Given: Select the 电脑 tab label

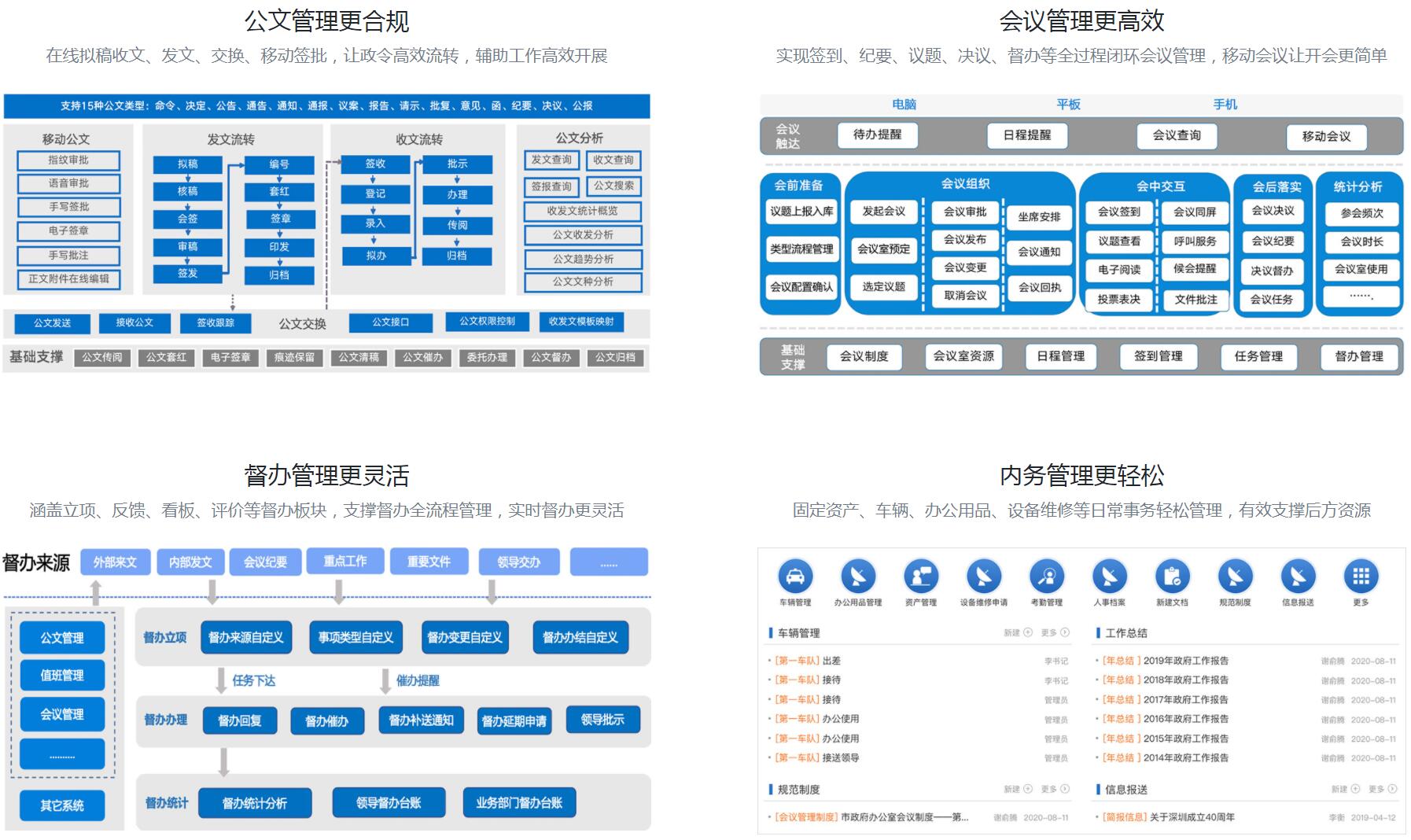Looking at the screenshot, I should pyautogui.click(x=904, y=104).
